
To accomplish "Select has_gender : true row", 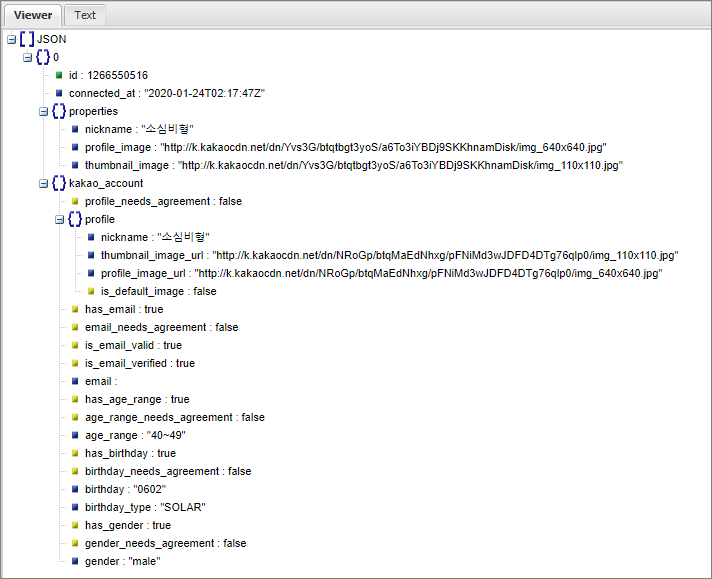I will (x=128, y=525).
